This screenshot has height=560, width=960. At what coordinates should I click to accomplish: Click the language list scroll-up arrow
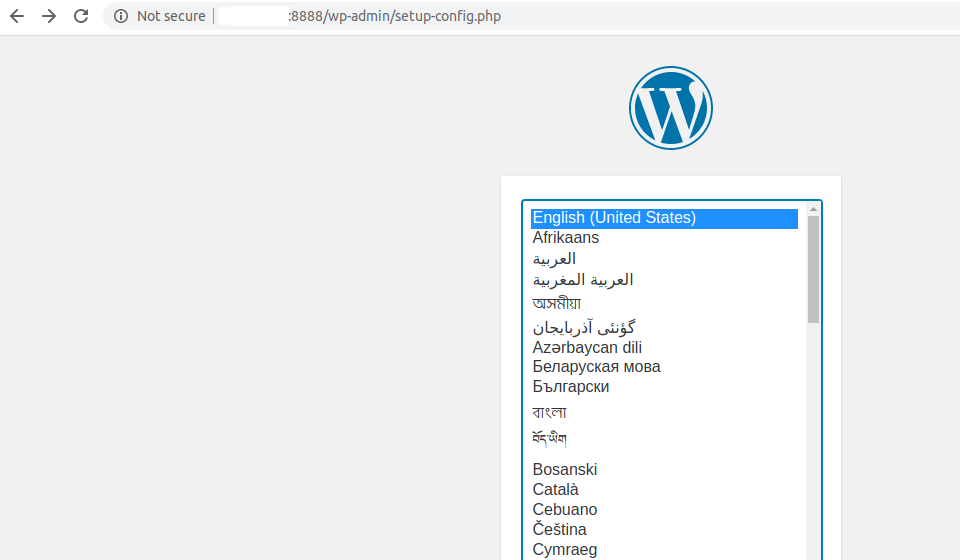(x=813, y=209)
